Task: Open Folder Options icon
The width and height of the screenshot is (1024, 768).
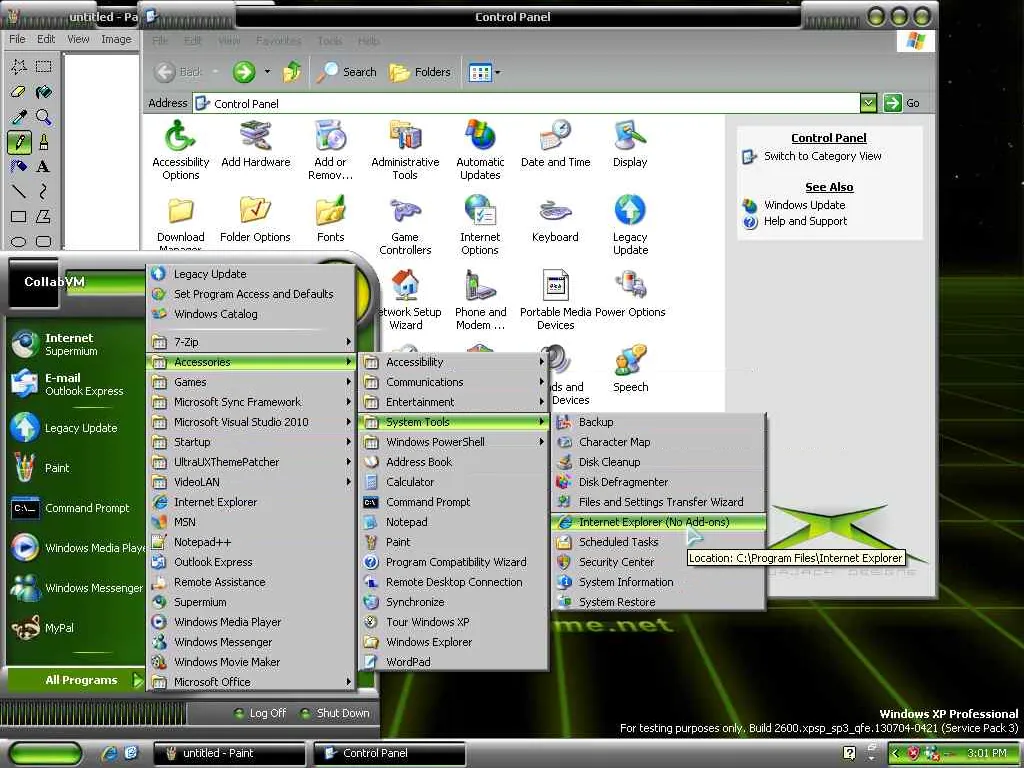Action: pyautogui.click(x=255, y=219)
